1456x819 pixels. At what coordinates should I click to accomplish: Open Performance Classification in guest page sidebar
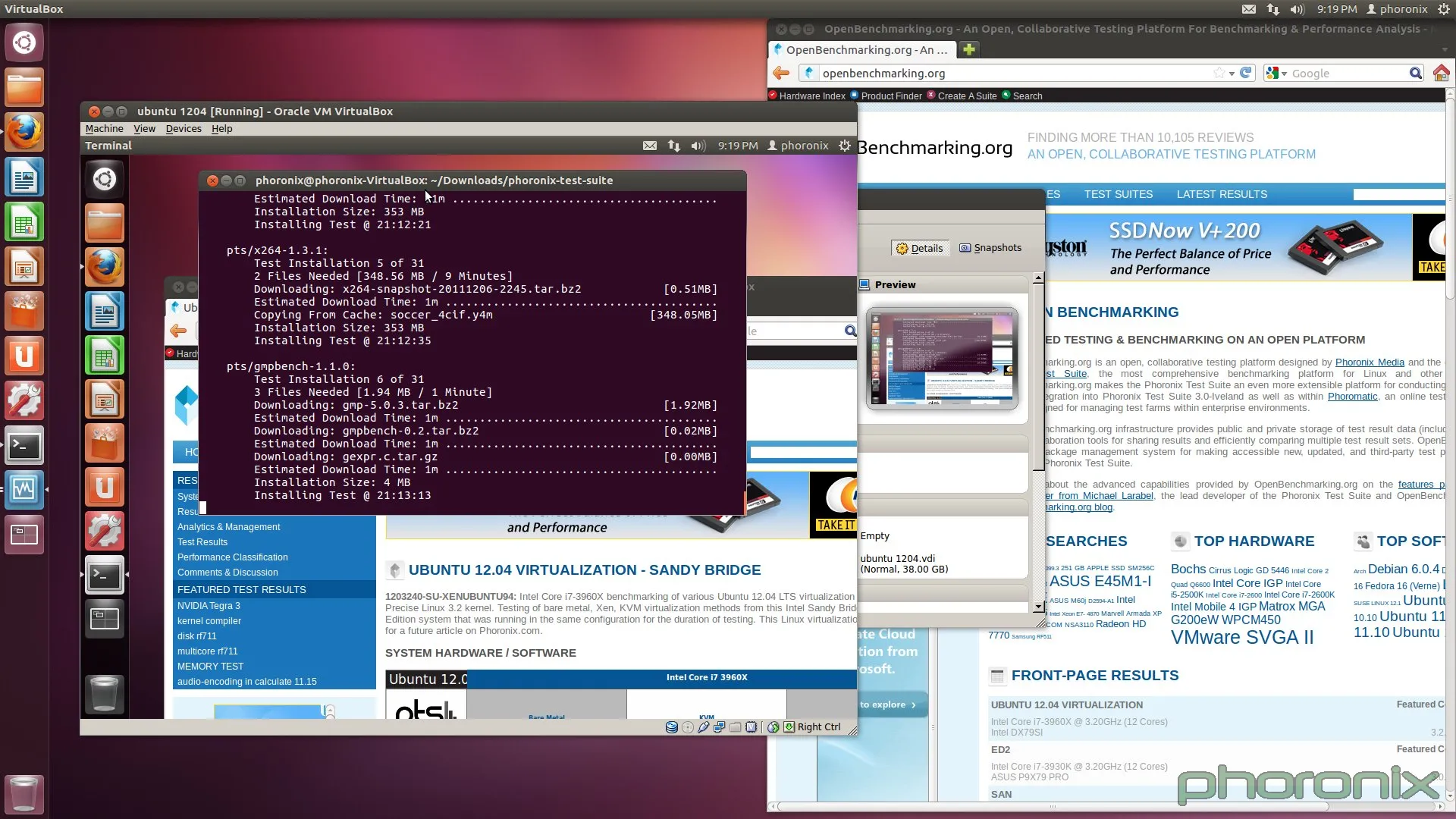pyautogui.click(x=232, y=557)
